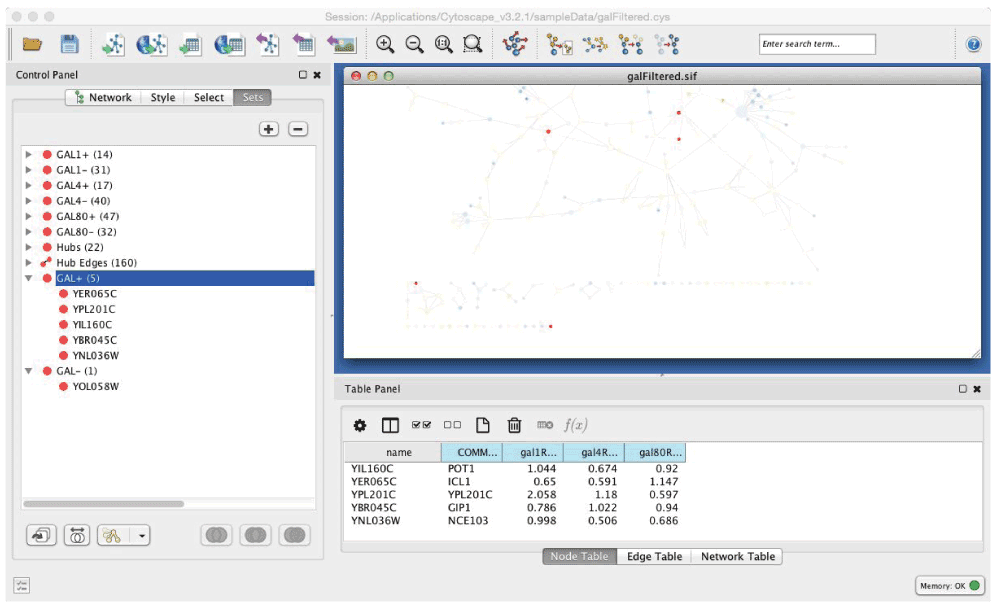1000x610 pixels.
Task: Select the Node Table tab
Action: (x=579, y=556)
